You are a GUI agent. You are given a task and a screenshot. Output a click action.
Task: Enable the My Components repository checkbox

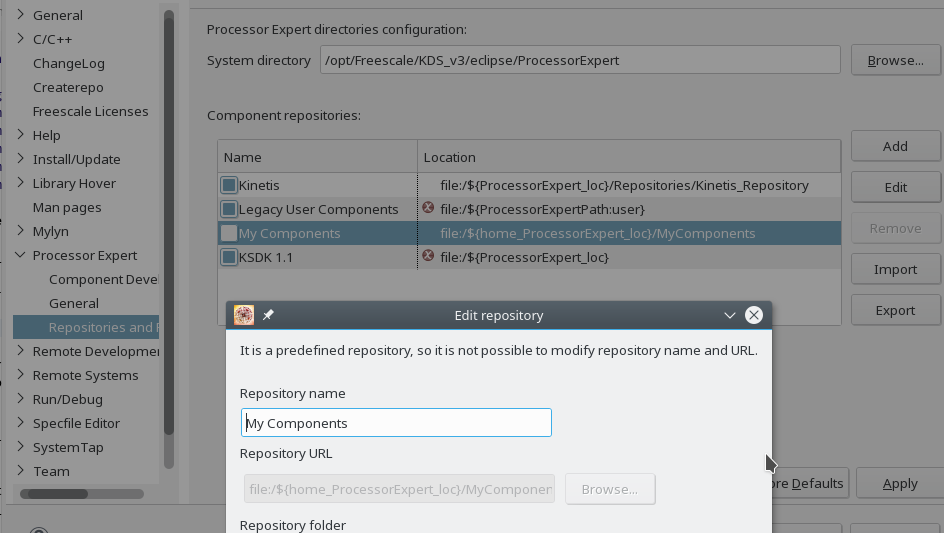point(229,233)
